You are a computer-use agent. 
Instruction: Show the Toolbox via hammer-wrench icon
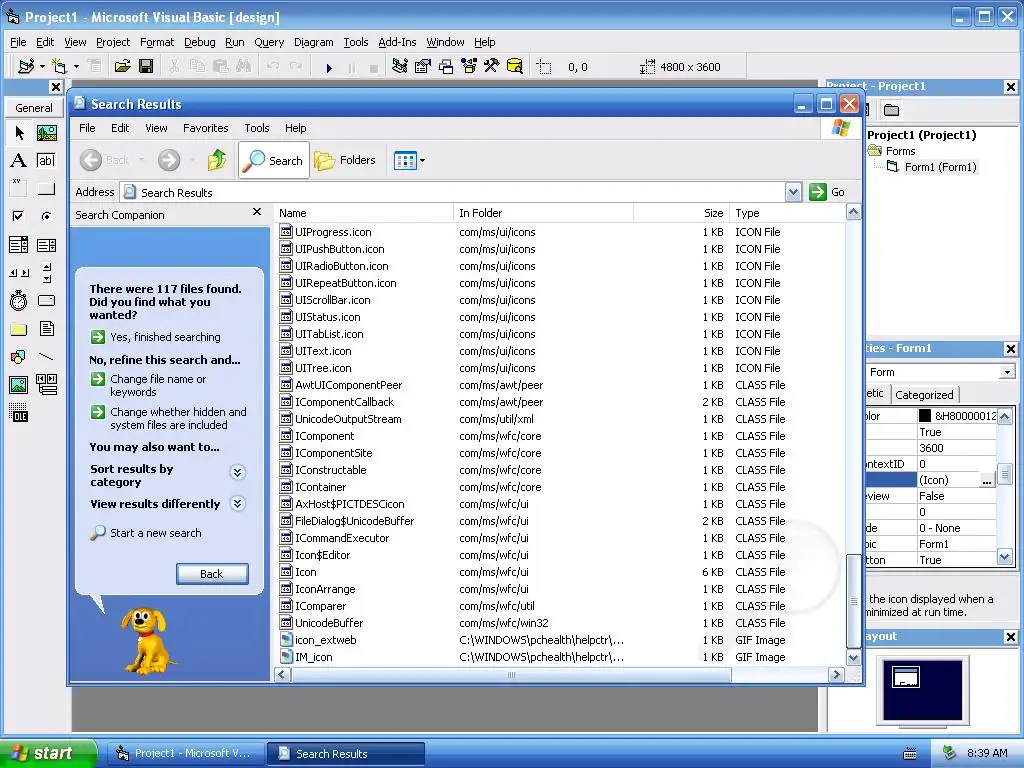pos(492,66)
